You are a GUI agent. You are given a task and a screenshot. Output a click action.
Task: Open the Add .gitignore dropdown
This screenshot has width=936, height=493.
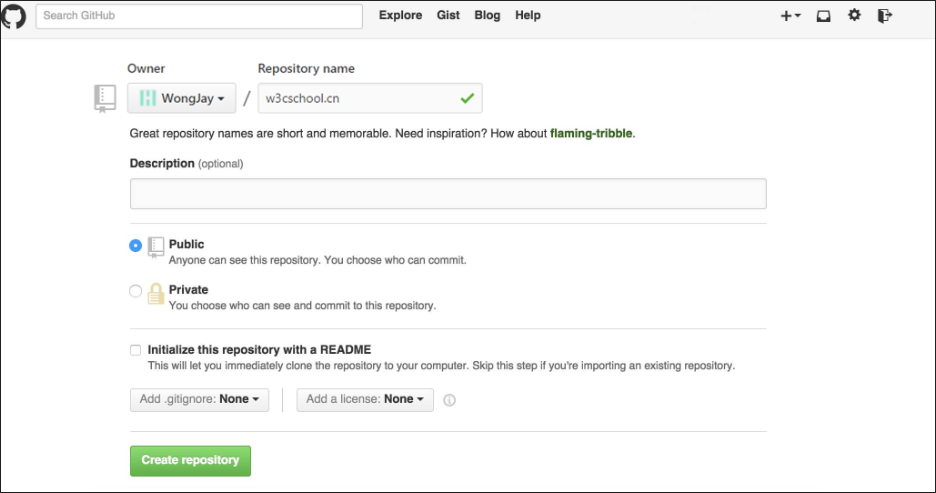click(199, 399)
